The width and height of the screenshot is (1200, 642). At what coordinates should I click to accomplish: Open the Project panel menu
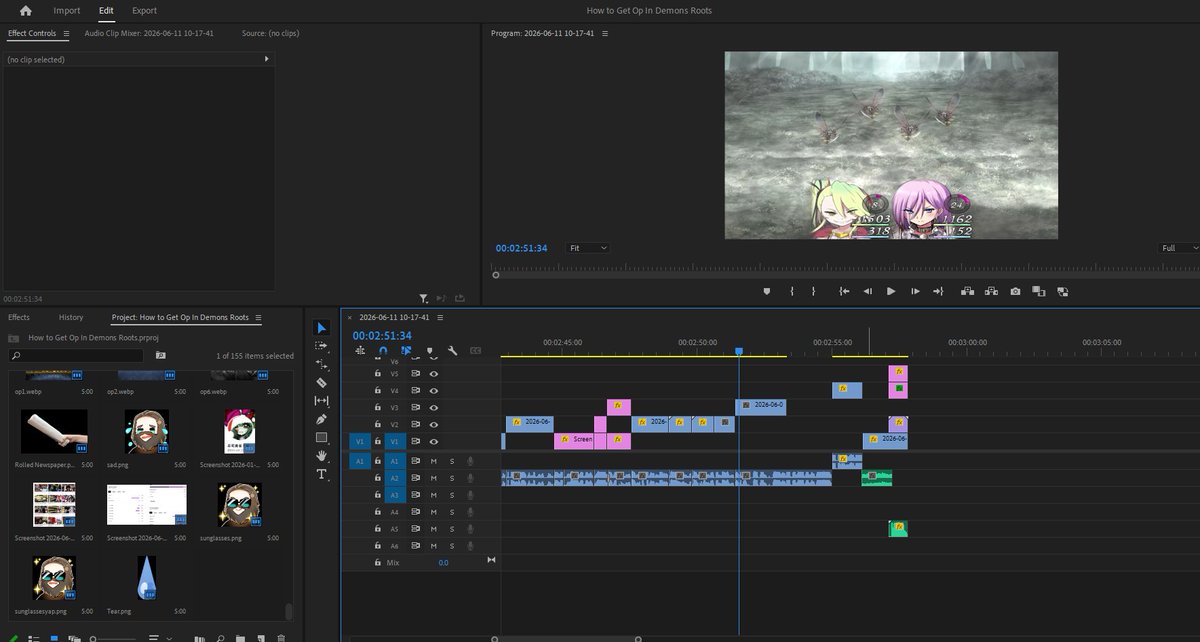(258, 317)
